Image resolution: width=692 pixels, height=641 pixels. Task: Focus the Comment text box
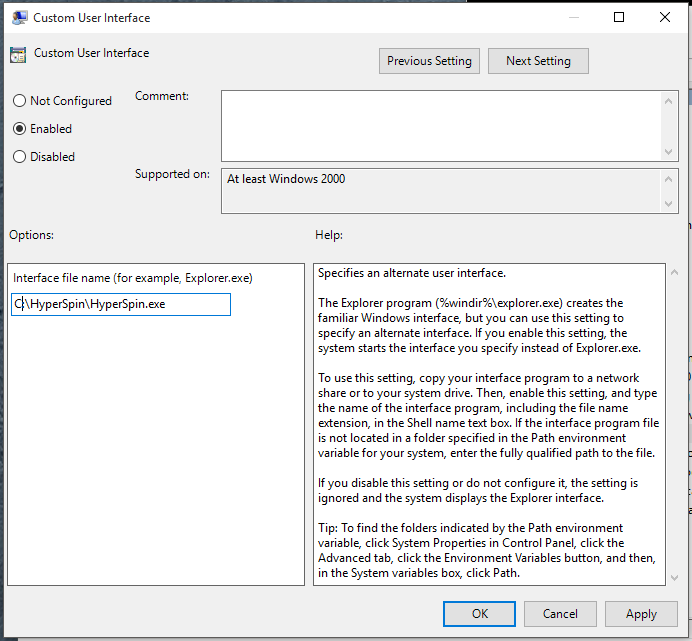coord(440,124)
